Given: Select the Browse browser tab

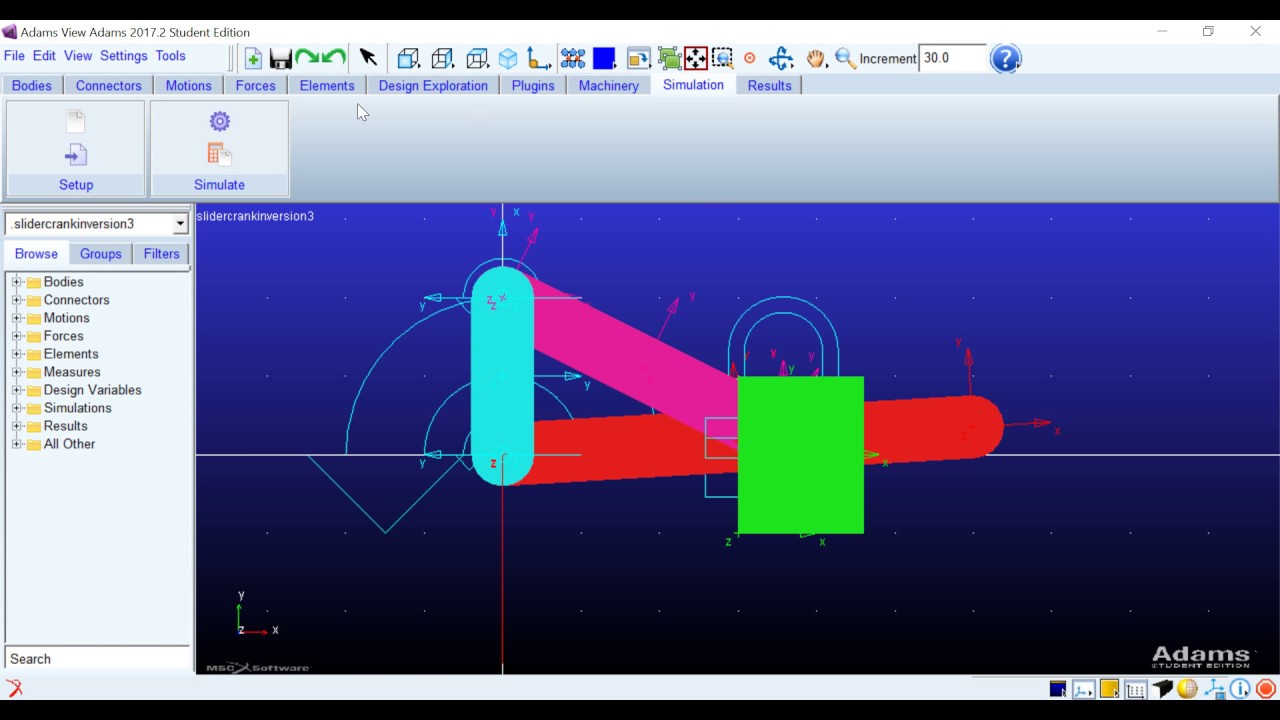Looking at the screenshot, I should point(36,254).
